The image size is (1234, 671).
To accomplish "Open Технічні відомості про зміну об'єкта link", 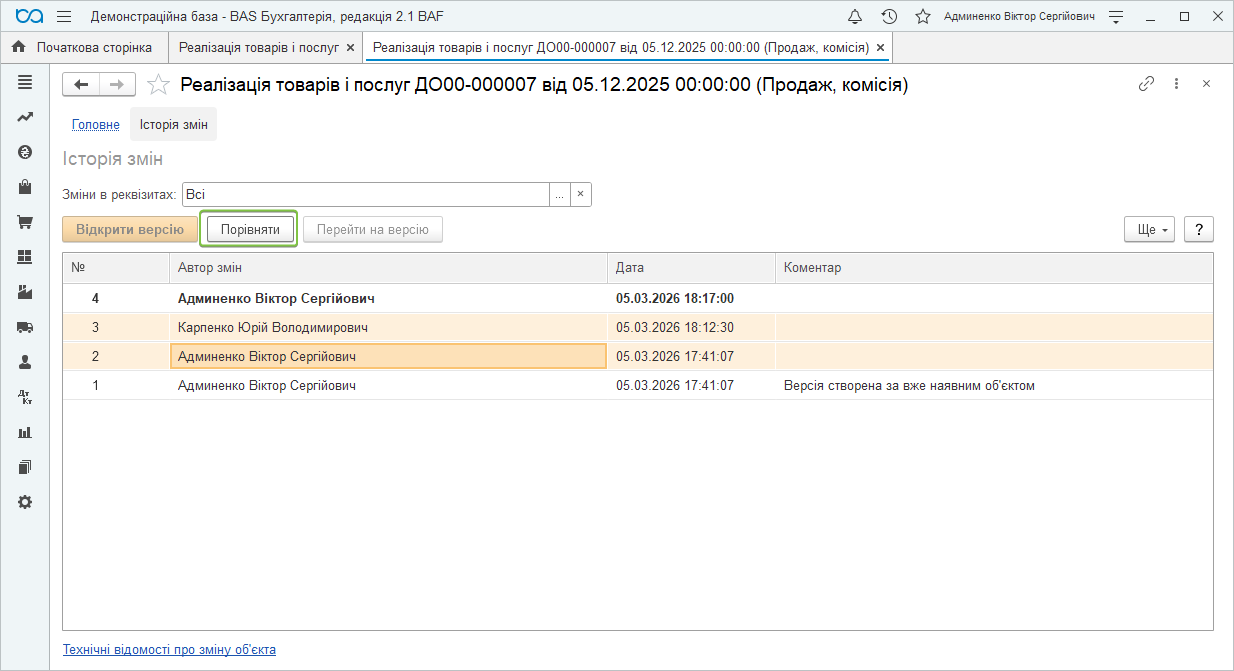I will pos(169,649).
